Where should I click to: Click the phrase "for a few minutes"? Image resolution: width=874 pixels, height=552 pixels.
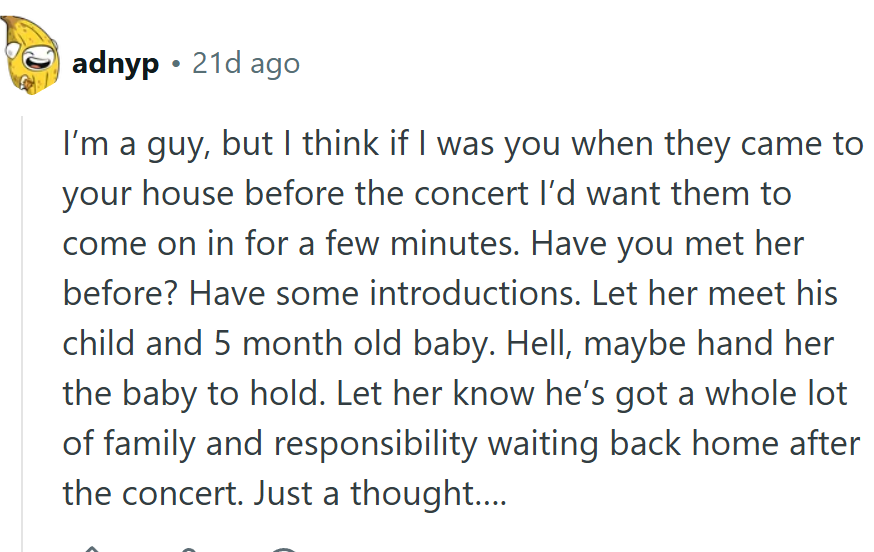click(424, 243)
